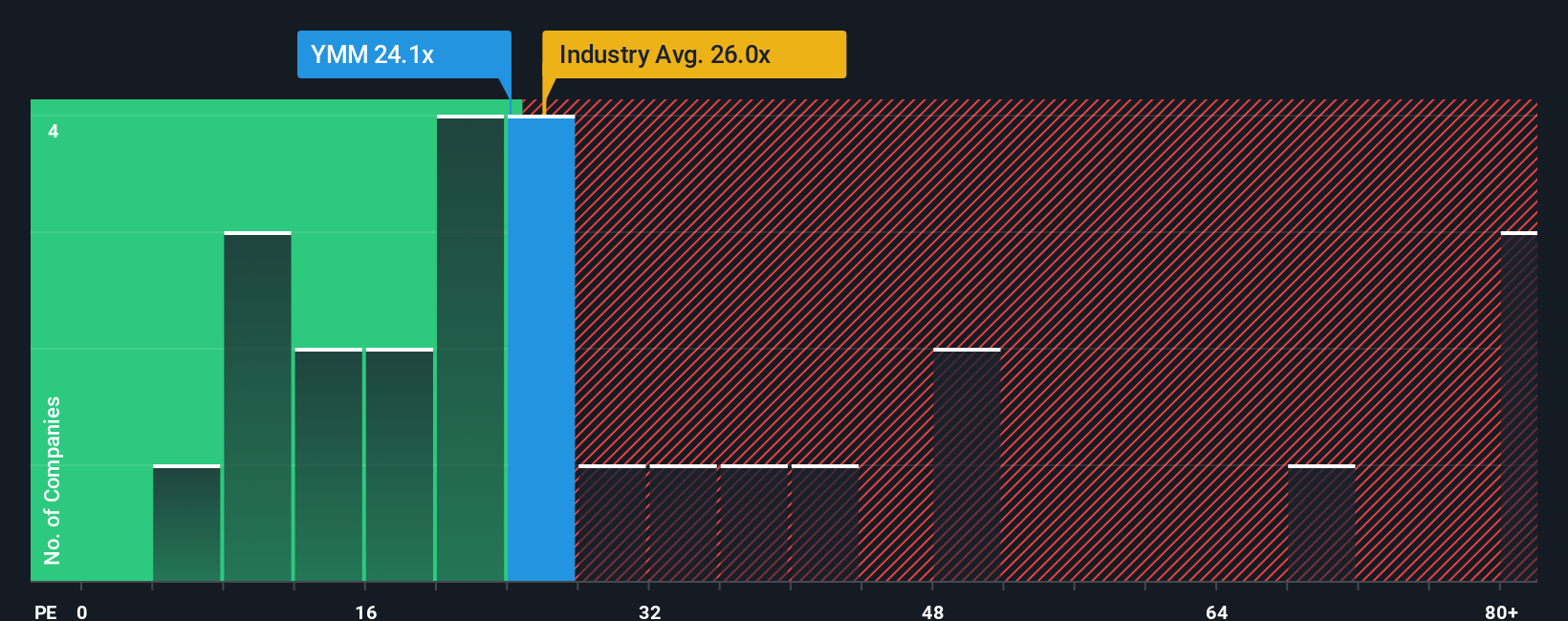
Task: Click the y-axis value 4
Action: 54,131
